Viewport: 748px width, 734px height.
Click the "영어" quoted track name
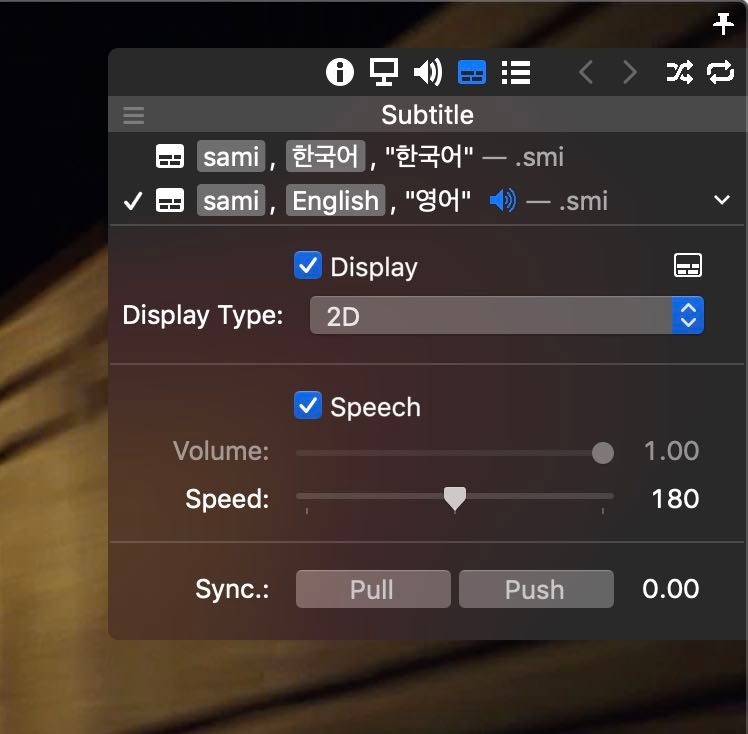tap(438, 200)
